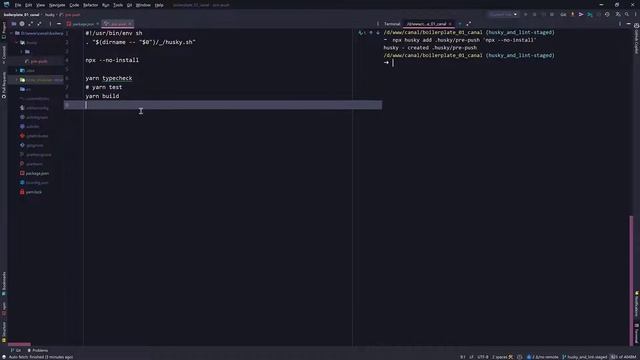640x360 pixels.
Task: Open the File menu
Action: 18,5
